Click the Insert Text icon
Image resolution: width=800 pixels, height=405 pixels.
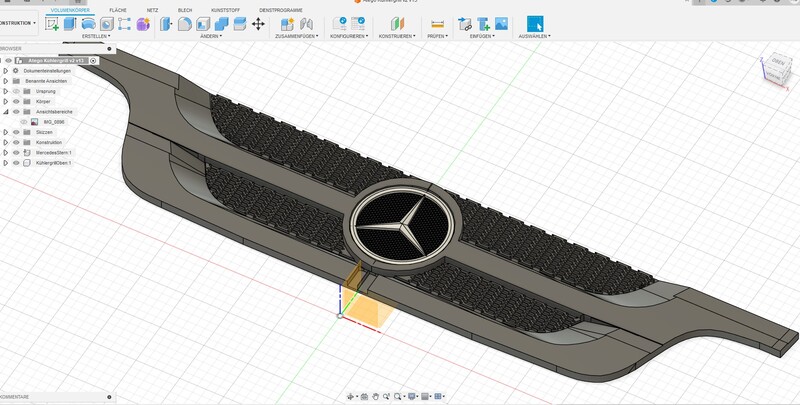483,23
